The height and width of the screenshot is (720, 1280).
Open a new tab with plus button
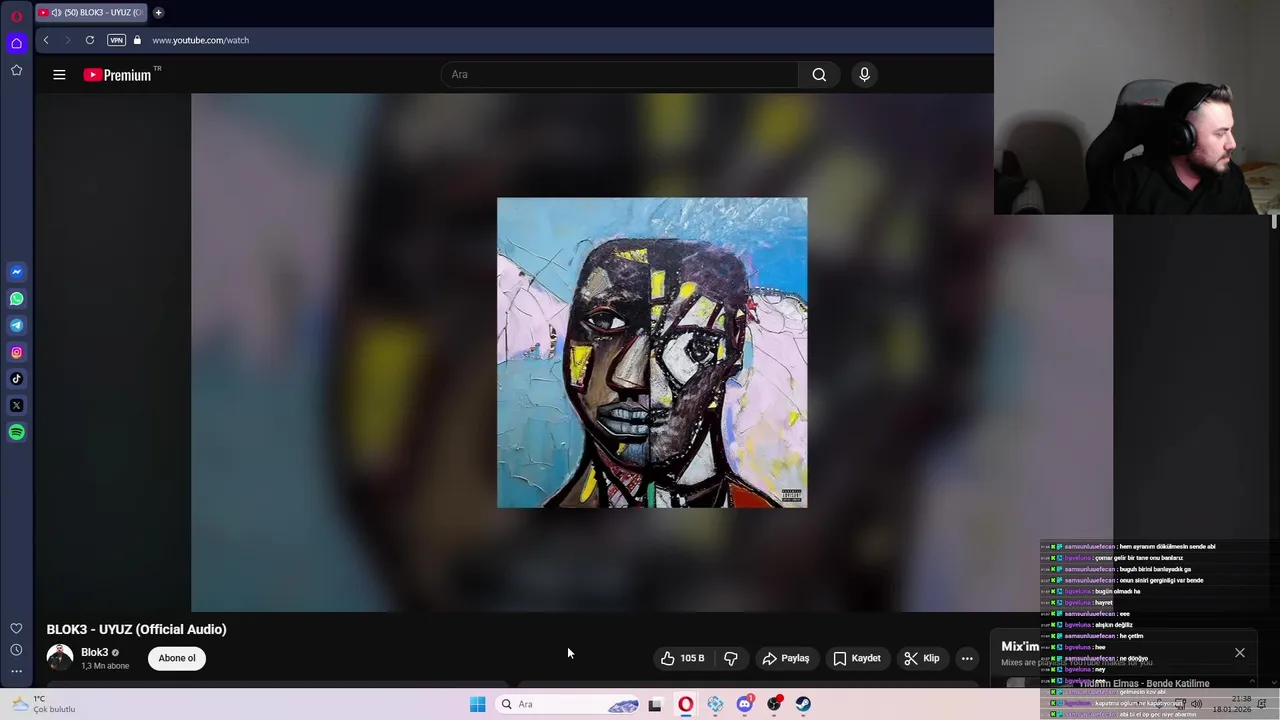point(158,13)
